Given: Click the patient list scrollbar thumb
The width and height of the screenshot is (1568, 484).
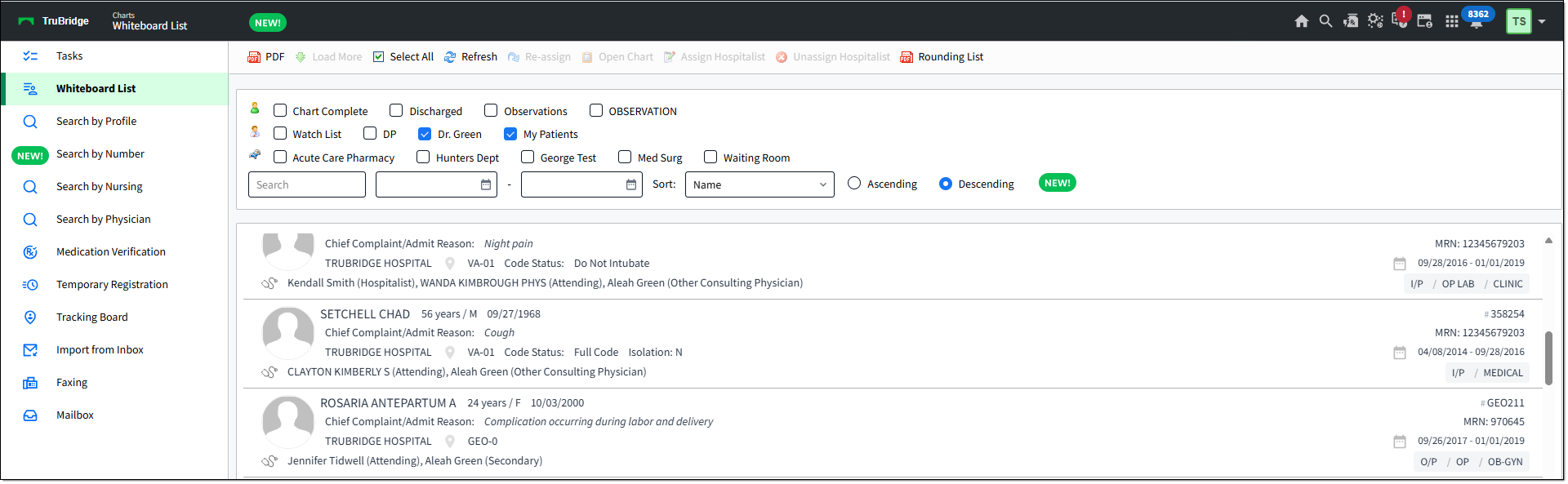Looking at the screenshot, I should [x=1548, y=357].
